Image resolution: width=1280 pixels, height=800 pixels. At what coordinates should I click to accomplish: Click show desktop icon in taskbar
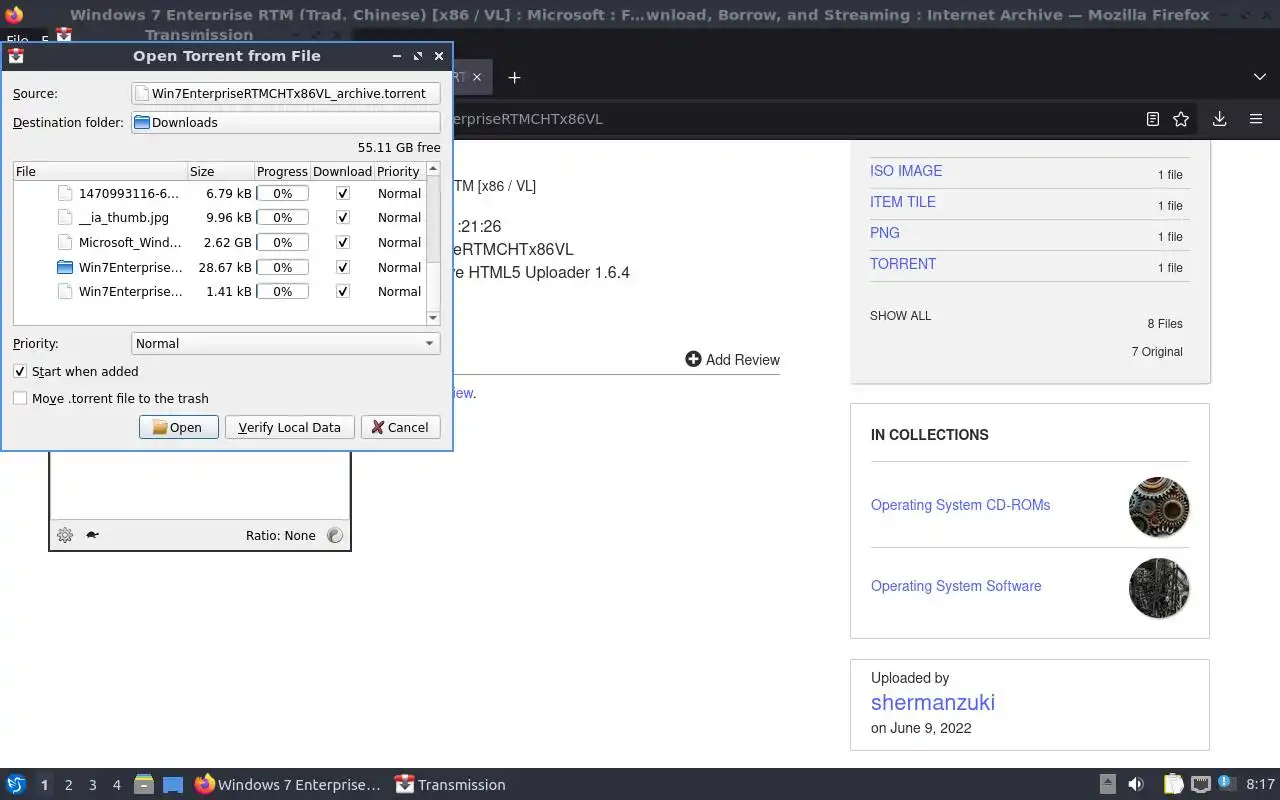(173, 785)
